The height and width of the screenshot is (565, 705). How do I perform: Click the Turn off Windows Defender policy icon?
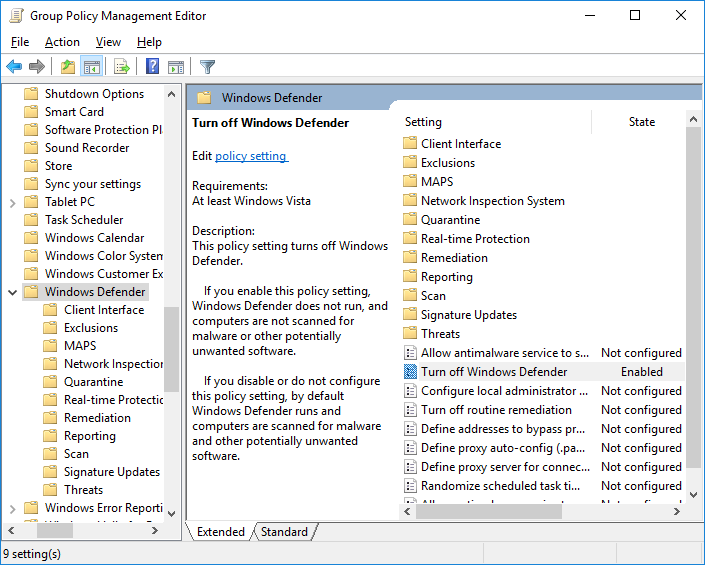coord(410,372)
